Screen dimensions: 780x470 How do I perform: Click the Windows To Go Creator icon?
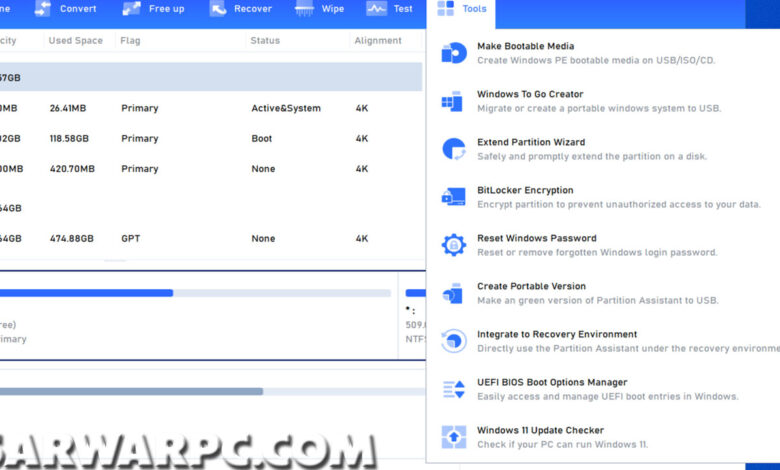(x=453, y=101)
